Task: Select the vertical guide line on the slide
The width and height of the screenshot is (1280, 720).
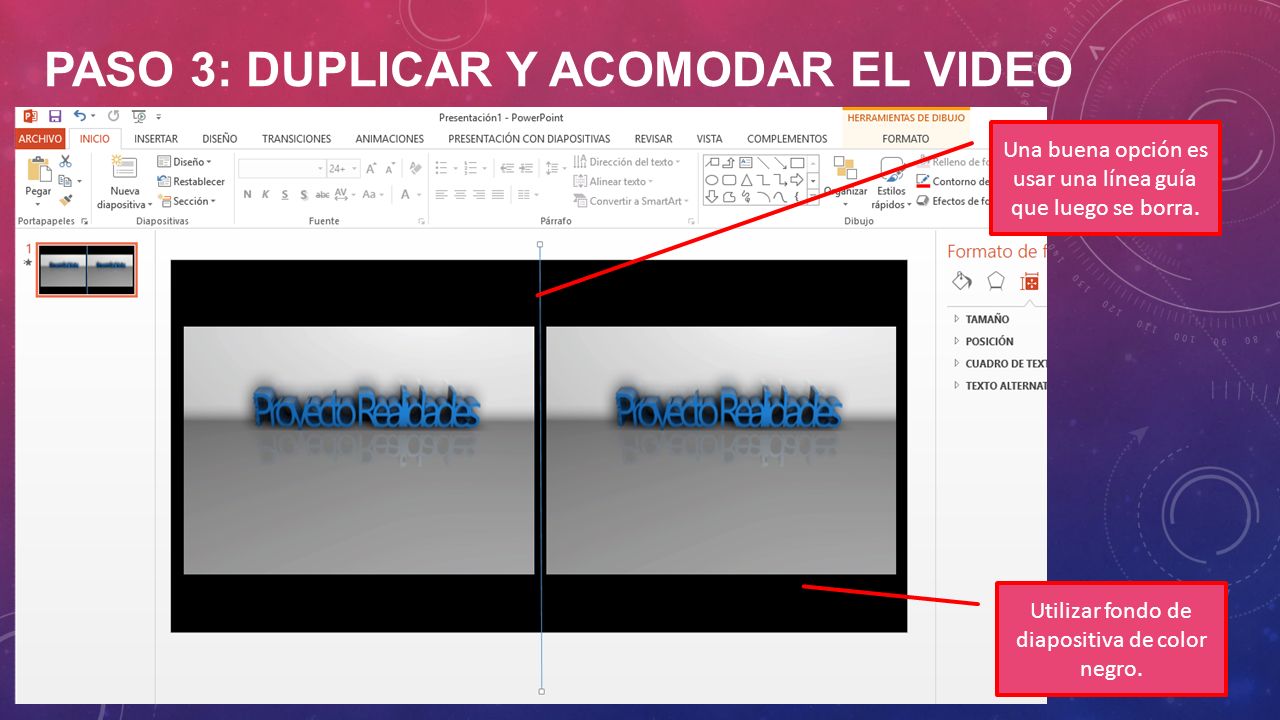Action: click(541, 467)
